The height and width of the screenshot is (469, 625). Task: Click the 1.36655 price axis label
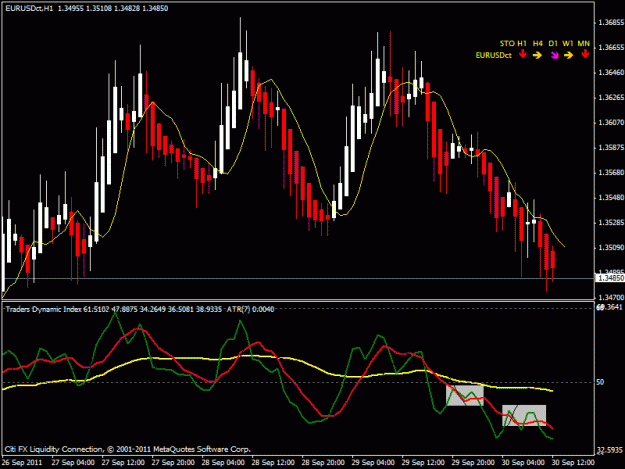click(611, 48)
